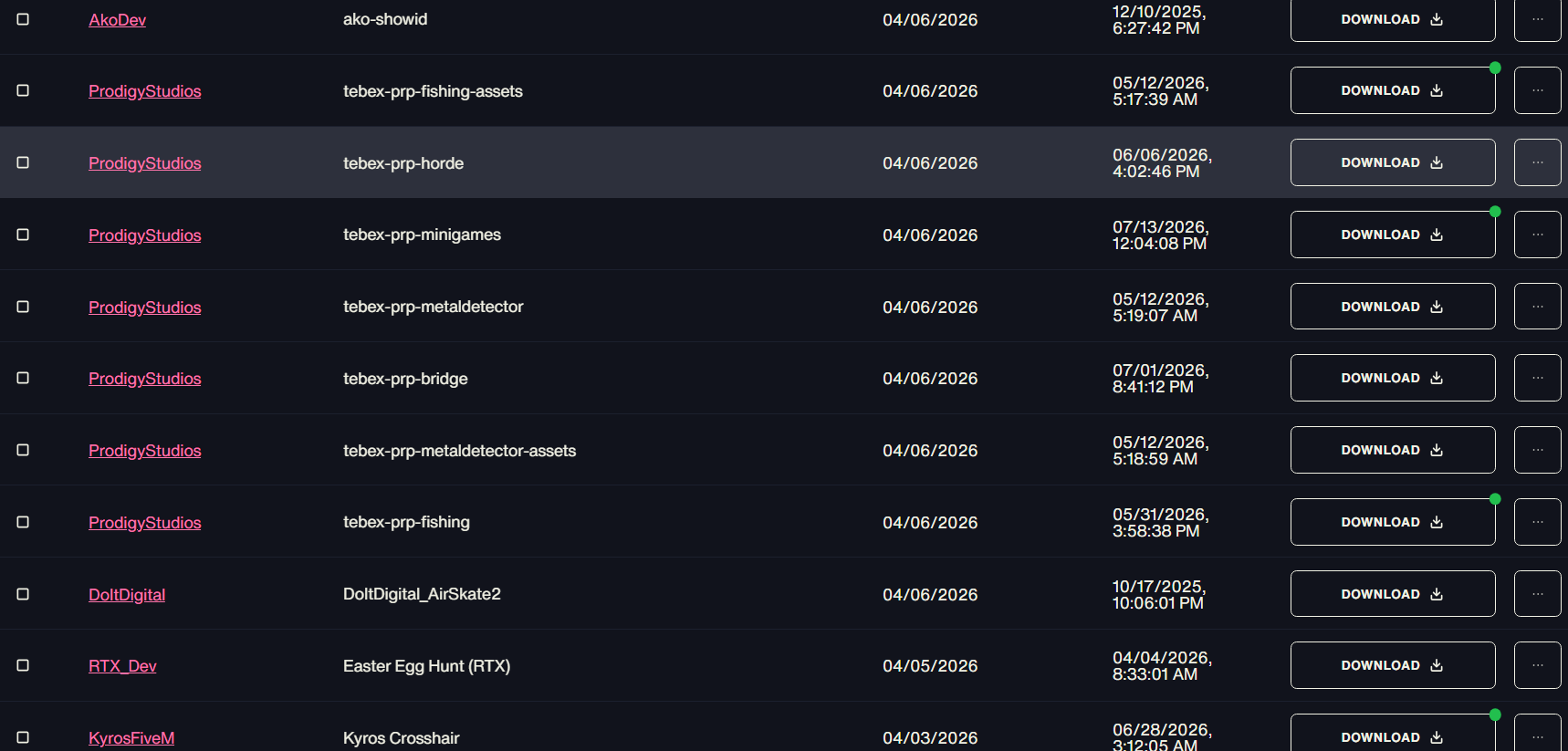Open more options for Easter Egg Hunt (RTX)
The image size is (1568, 751).
click(x=1538, y=665)
